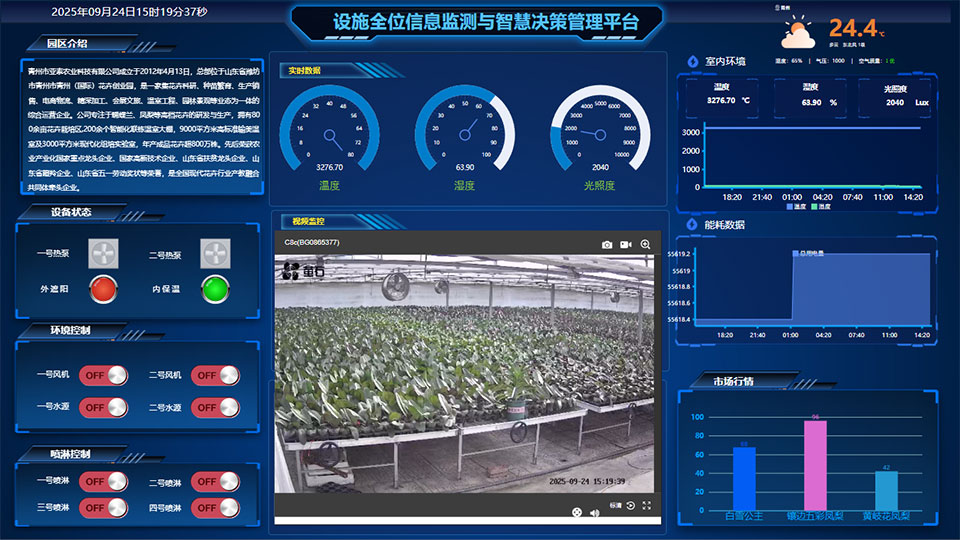Image resolution: width=960 pixels, height=540 pixels.
Task: Switch on 三号喷淋 sprinkler
Action: (x=104, y=508)
